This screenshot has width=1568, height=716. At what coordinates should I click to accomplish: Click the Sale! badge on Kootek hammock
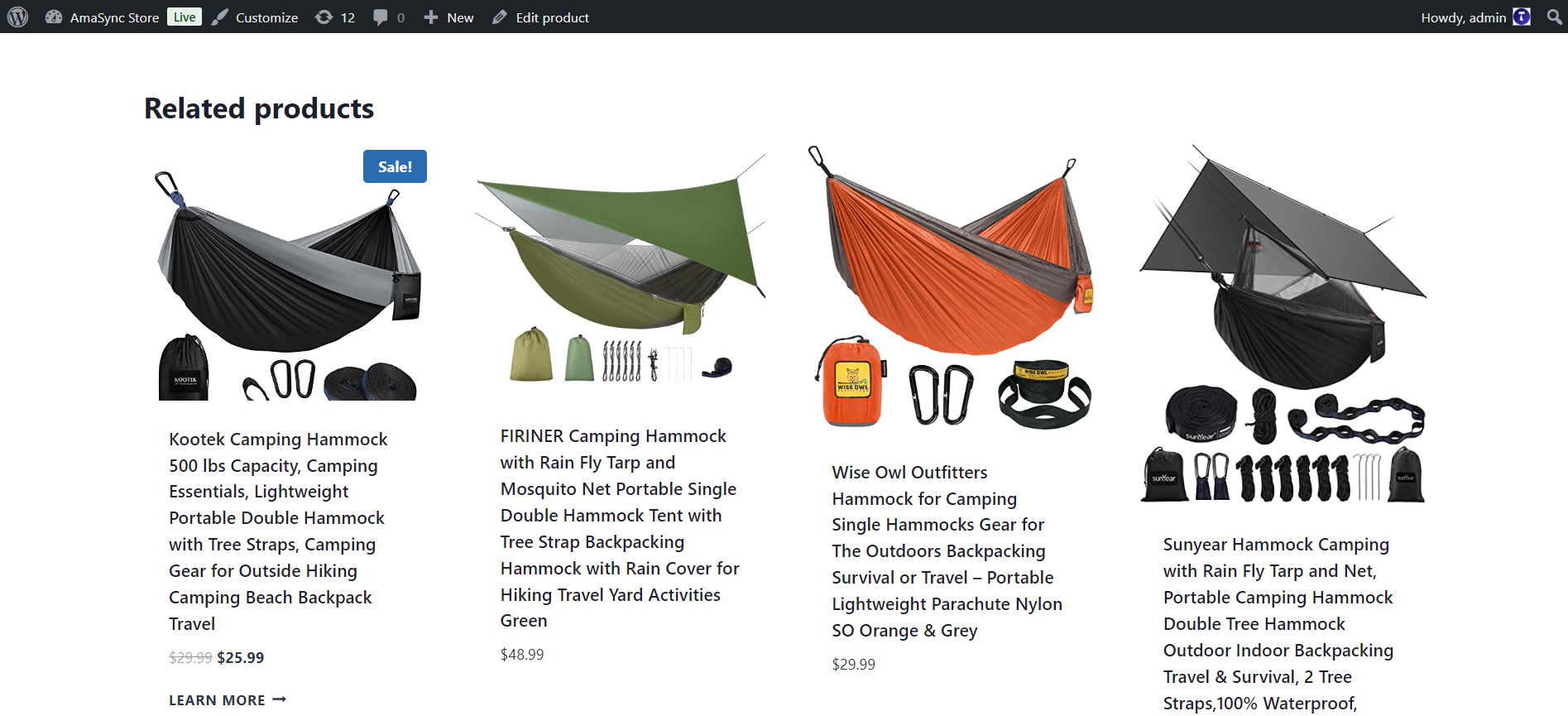pos(395,166)
